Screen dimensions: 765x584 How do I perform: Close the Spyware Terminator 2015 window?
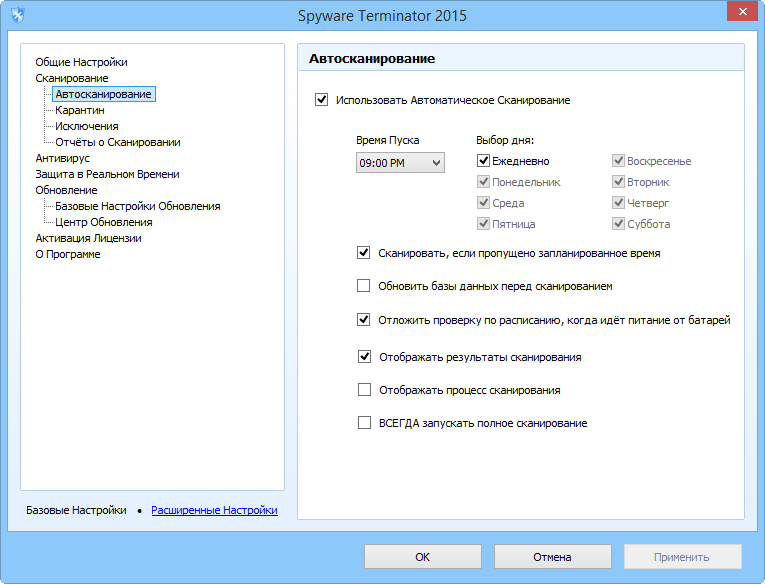[x=742, y=12]
